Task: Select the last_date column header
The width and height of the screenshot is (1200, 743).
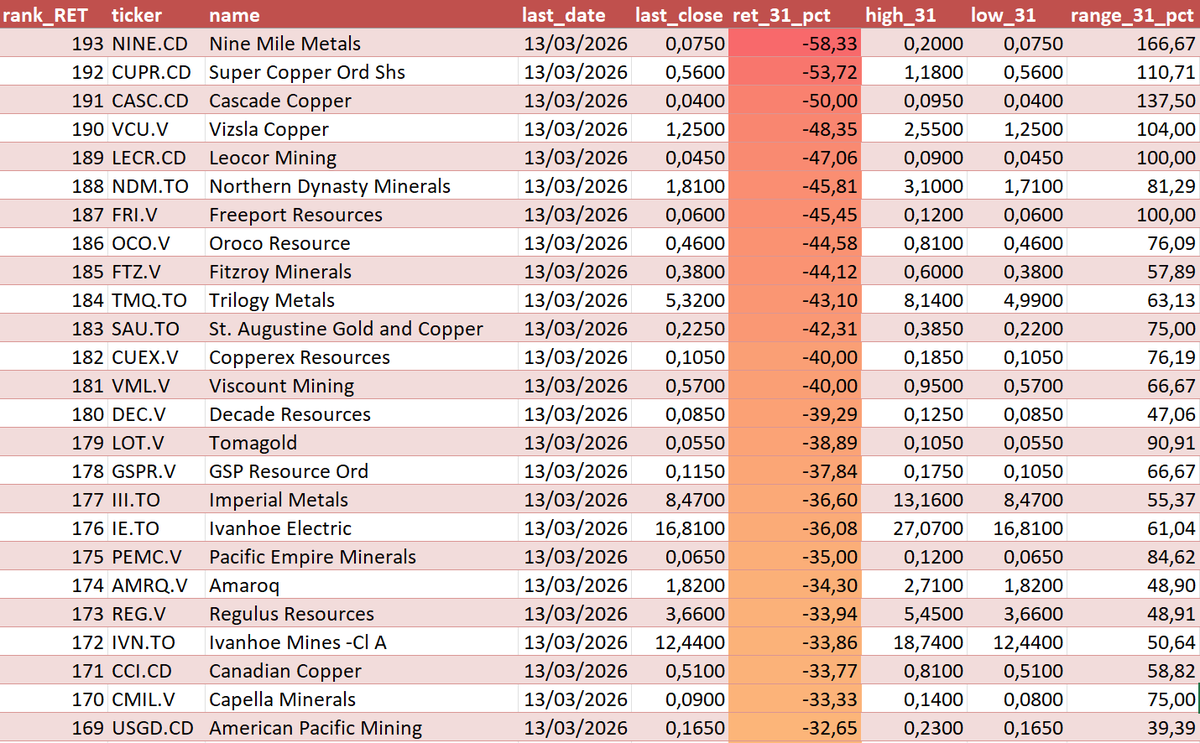Action: coord(575,15)
